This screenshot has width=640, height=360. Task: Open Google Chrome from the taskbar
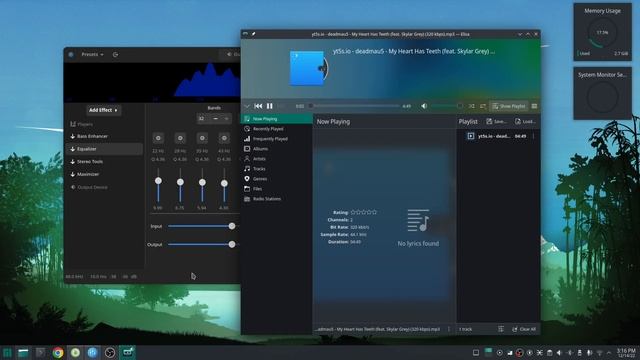point(58,353)
